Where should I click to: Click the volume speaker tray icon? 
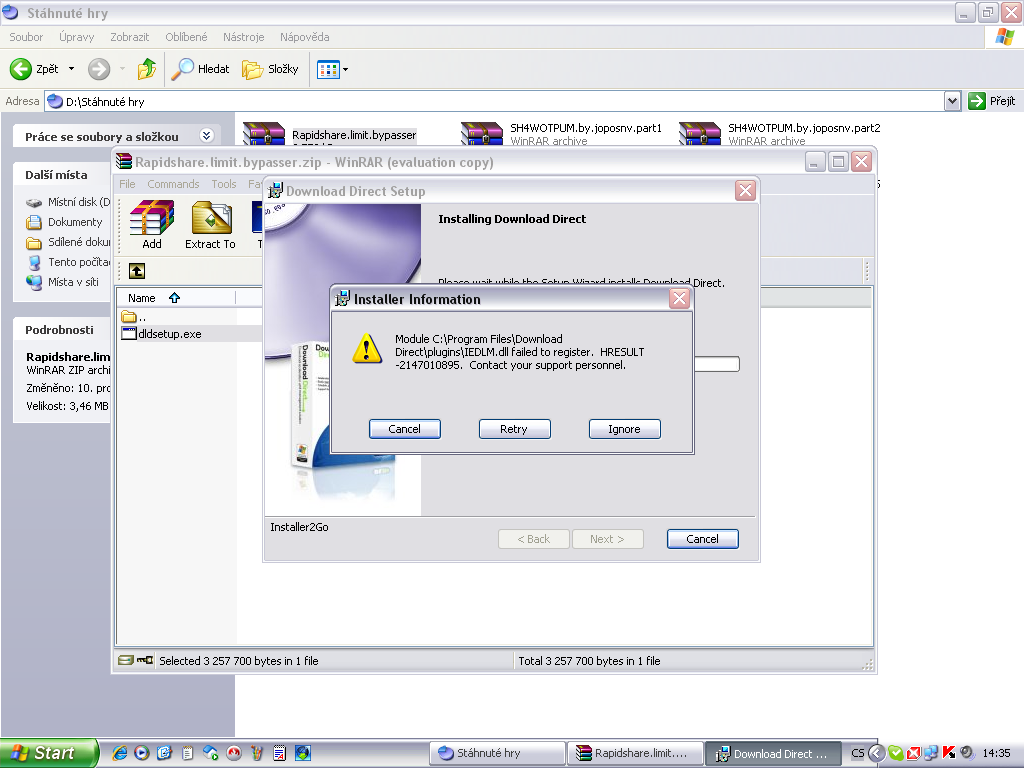pyautogui.click(x=967, y=753)
